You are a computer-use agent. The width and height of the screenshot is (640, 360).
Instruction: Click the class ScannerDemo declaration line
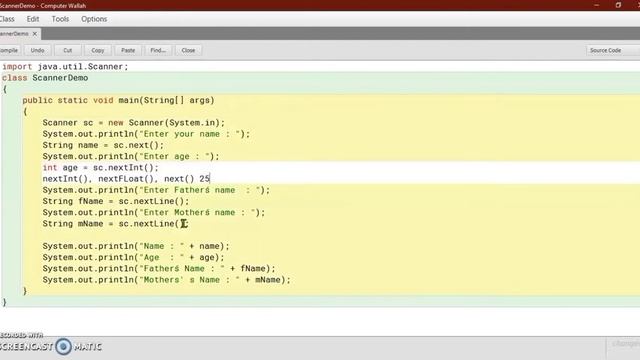pos(45,78)
